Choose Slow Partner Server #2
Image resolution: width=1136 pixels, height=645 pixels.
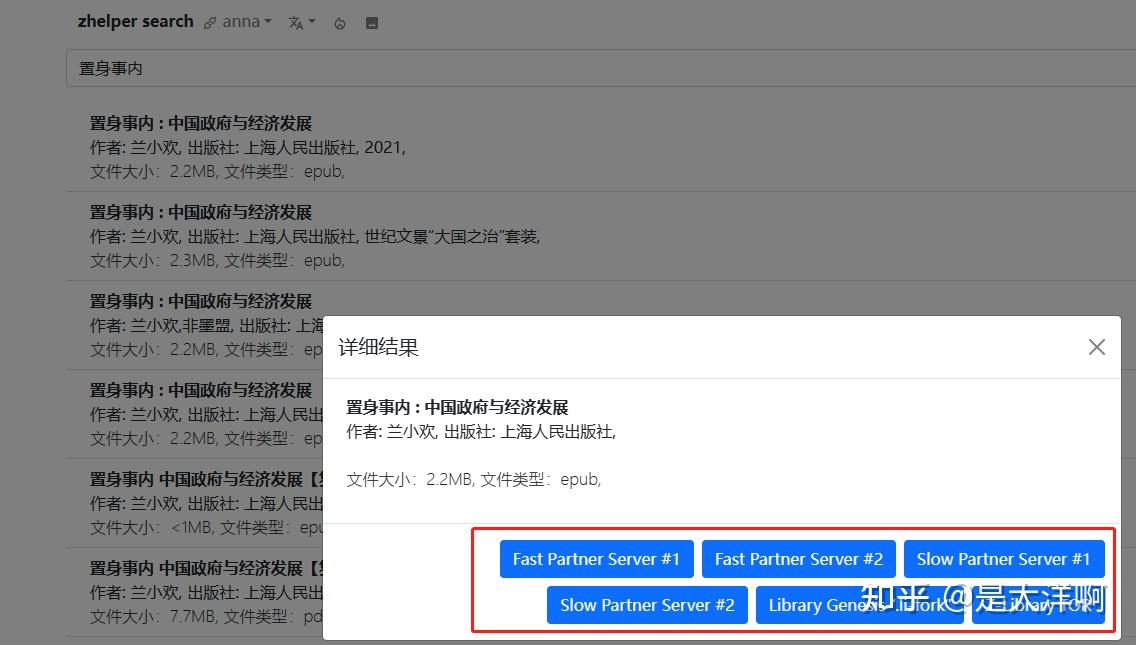647,605
